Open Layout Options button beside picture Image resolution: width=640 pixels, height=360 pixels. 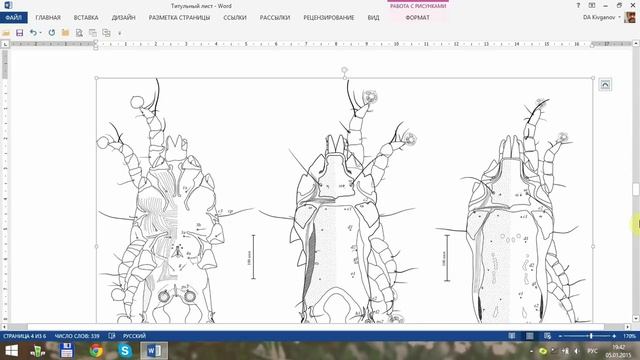click(605, 85)
